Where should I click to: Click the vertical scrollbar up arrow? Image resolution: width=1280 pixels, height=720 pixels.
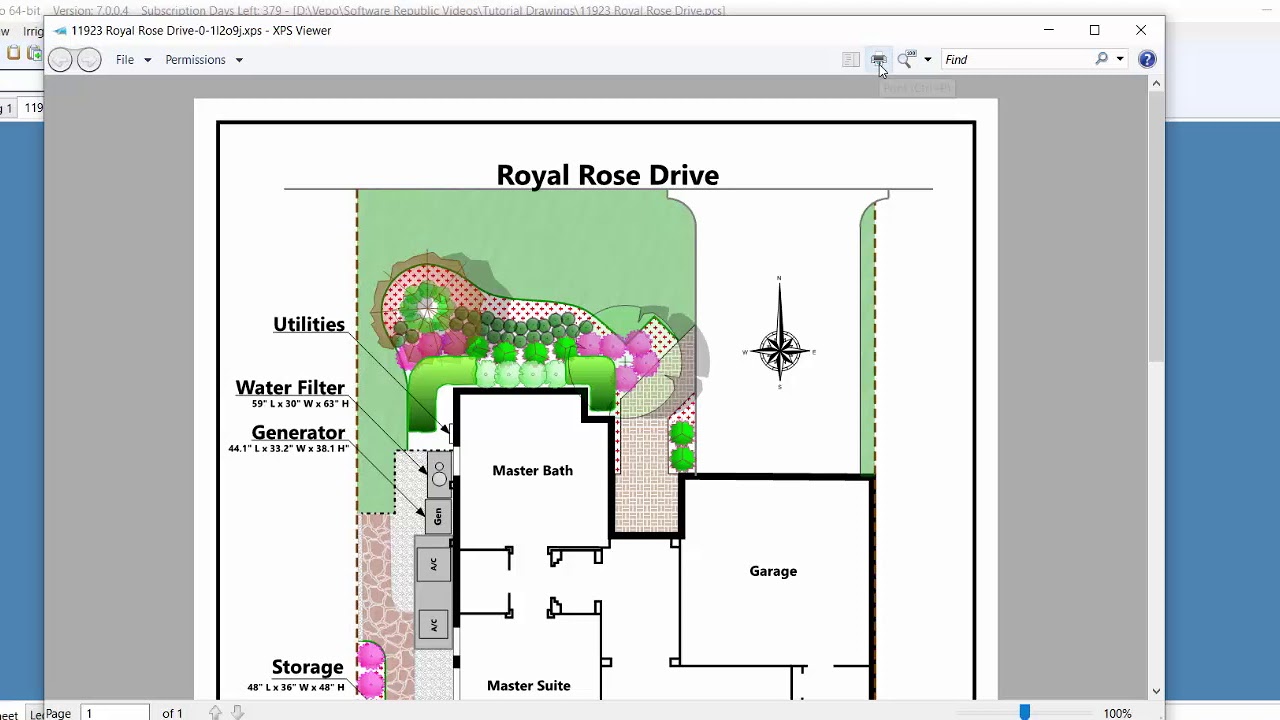pos(1157,84)
